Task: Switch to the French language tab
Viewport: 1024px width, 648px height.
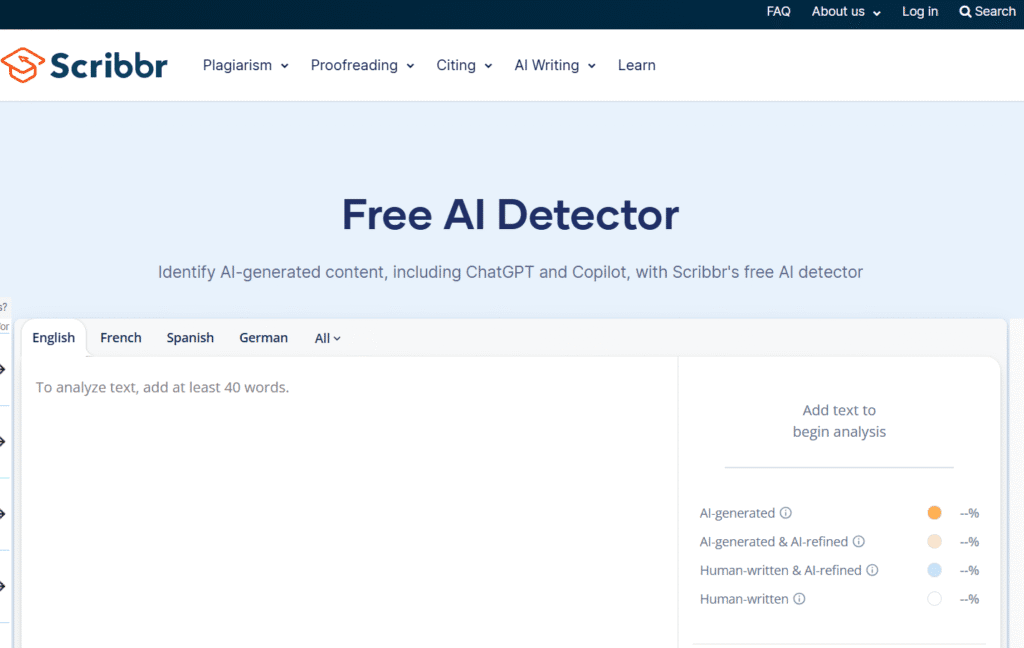Action: coord(120,338)
